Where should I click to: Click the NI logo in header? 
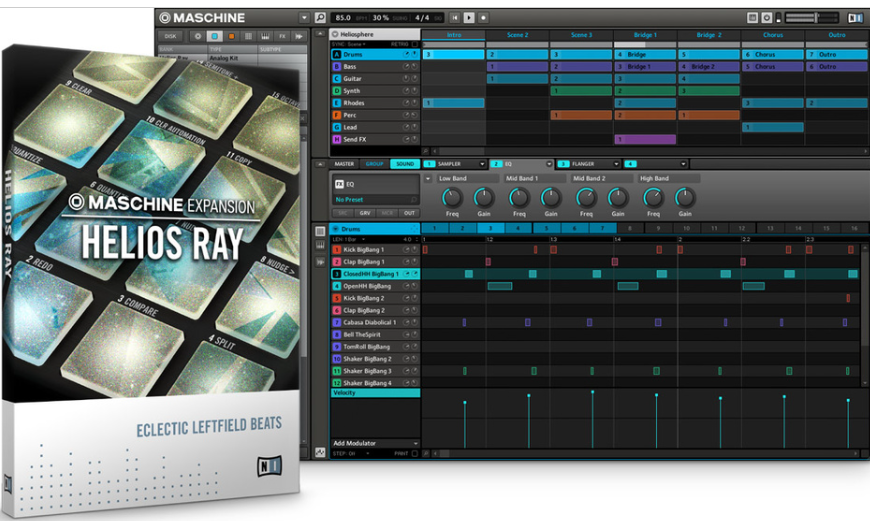coord(855,18)
